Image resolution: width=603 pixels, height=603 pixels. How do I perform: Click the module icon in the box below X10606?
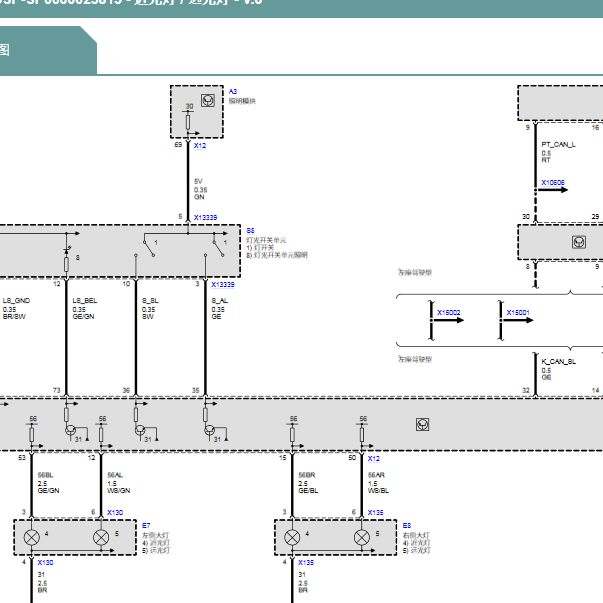coord(579,242)
